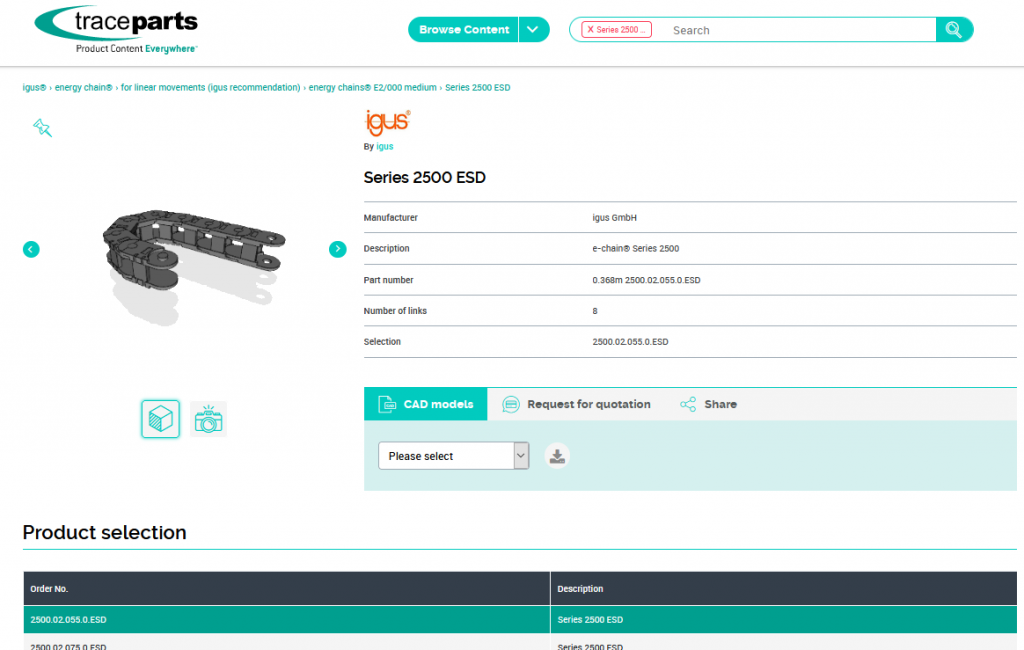Click the Browse Content button
Viewport: 1024px width, 650px height.
tap(463, 30)
